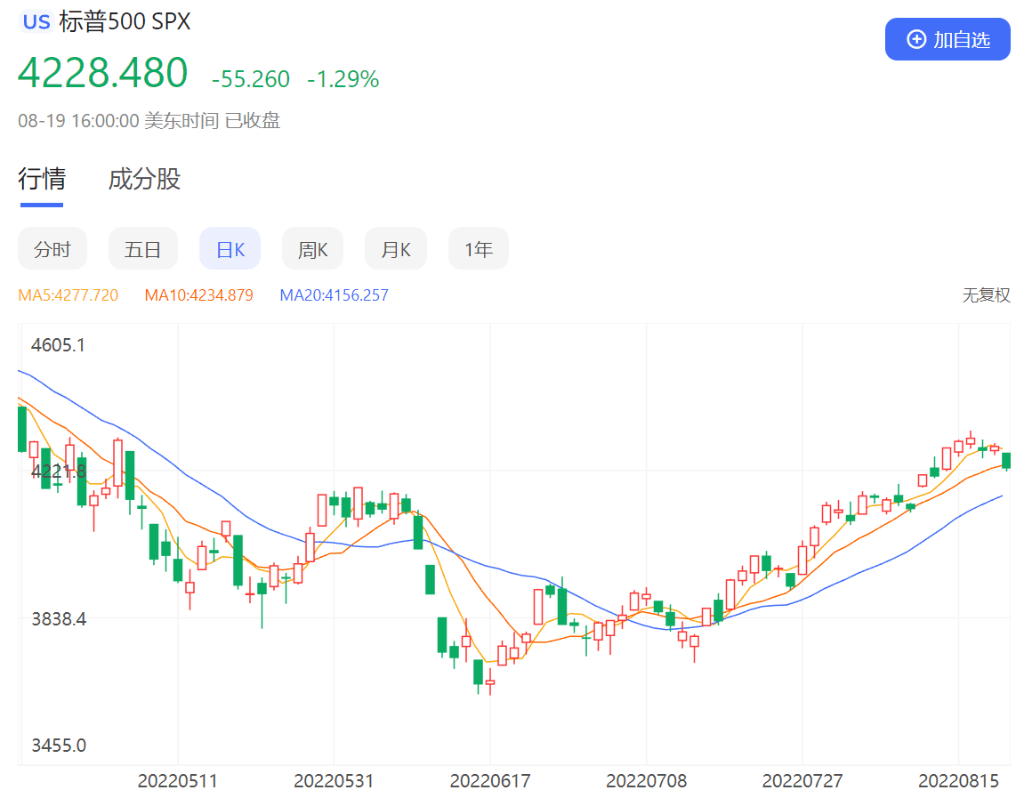Open the 无复权 adjustment option
This screenshot has height=798, width=1024.
[x=986, y=295]
